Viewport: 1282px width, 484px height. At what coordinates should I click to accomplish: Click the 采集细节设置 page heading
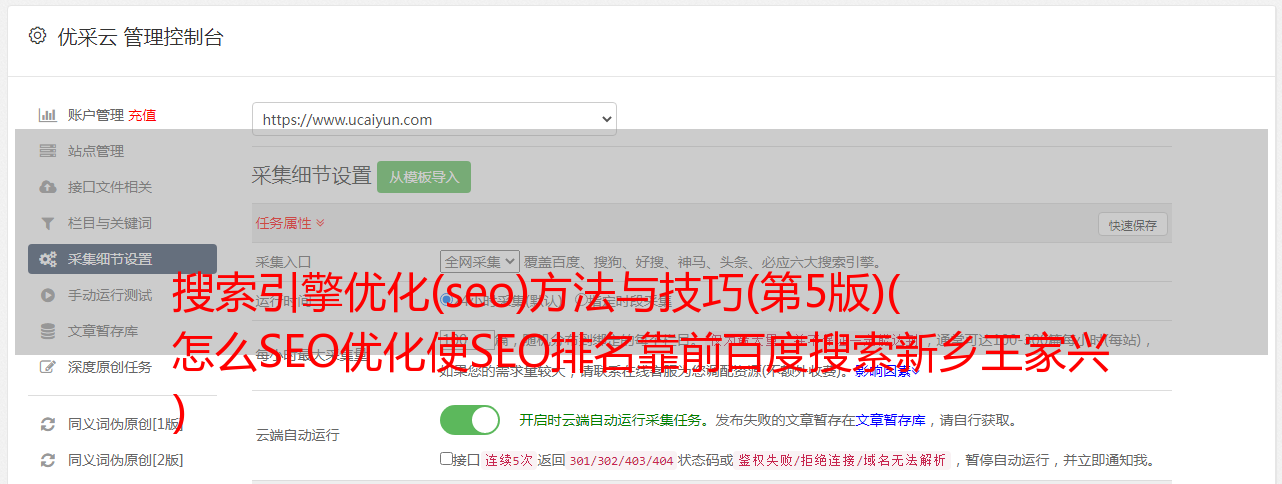[311, 175]
